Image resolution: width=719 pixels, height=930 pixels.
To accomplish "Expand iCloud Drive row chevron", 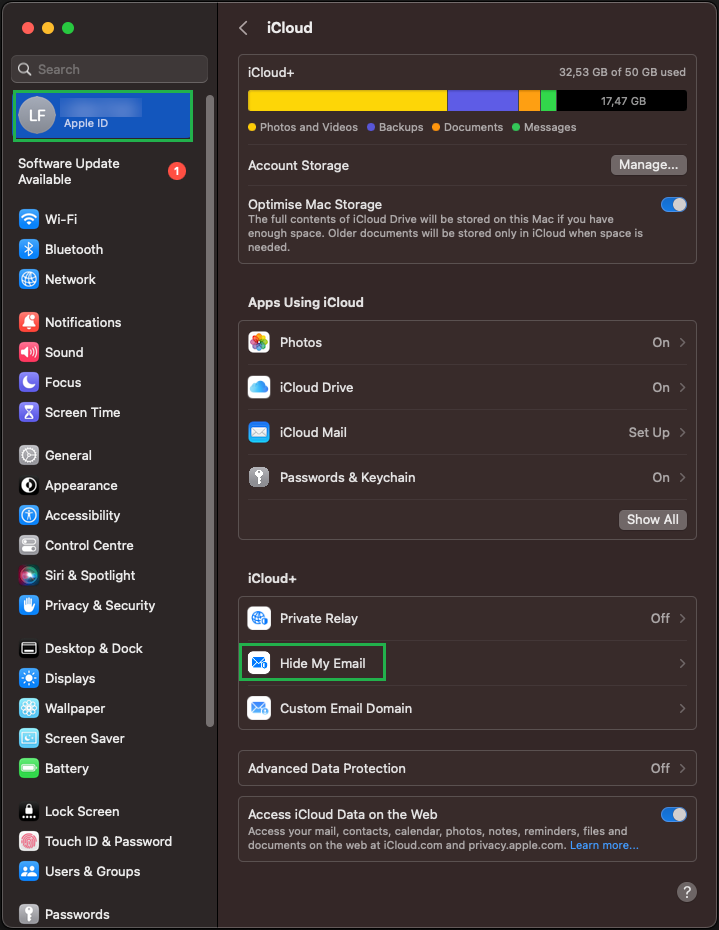I will pyautogui.click(x=682, y=387).
